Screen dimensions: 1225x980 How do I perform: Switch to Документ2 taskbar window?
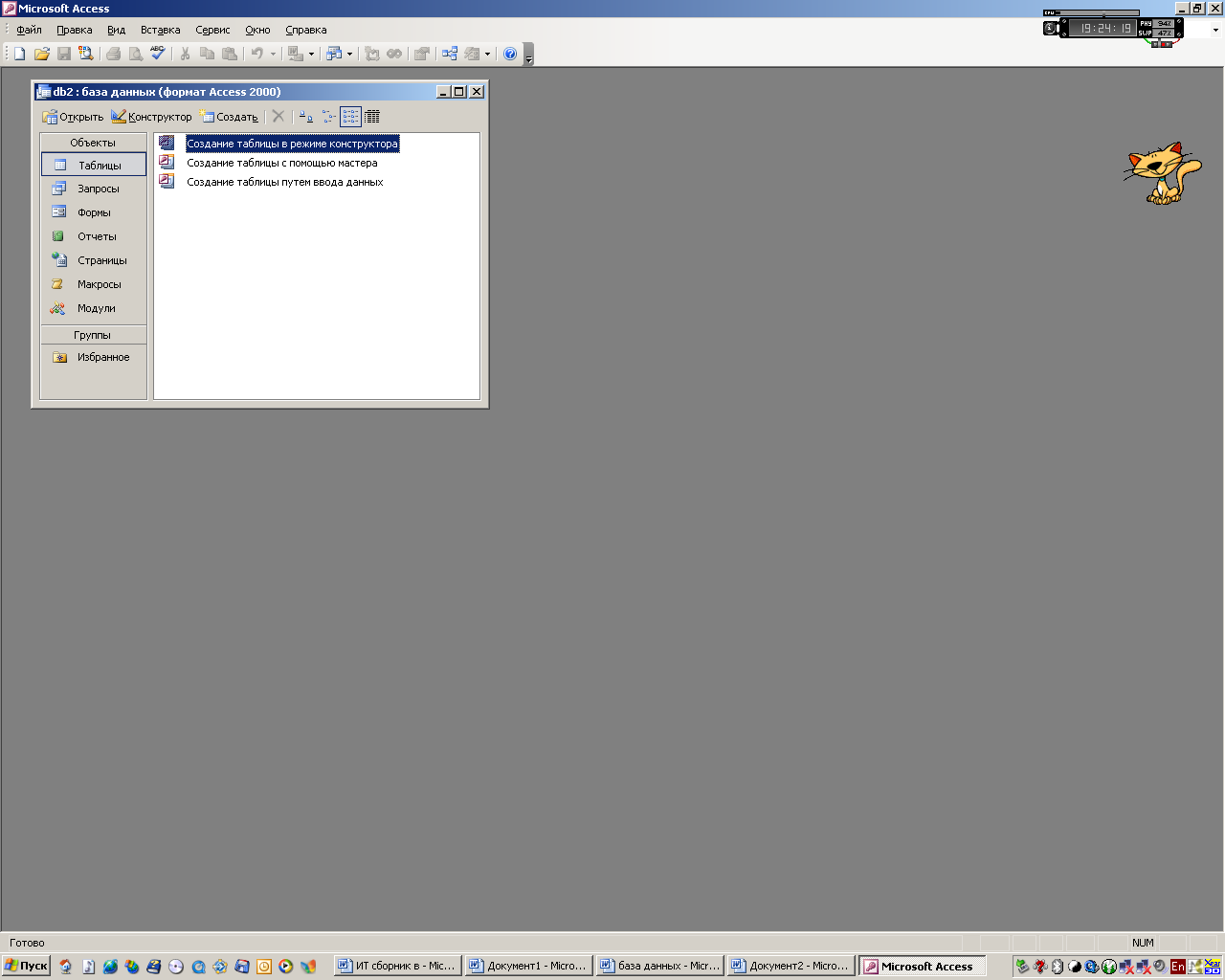pyautogui.click(x=791, y=966)
